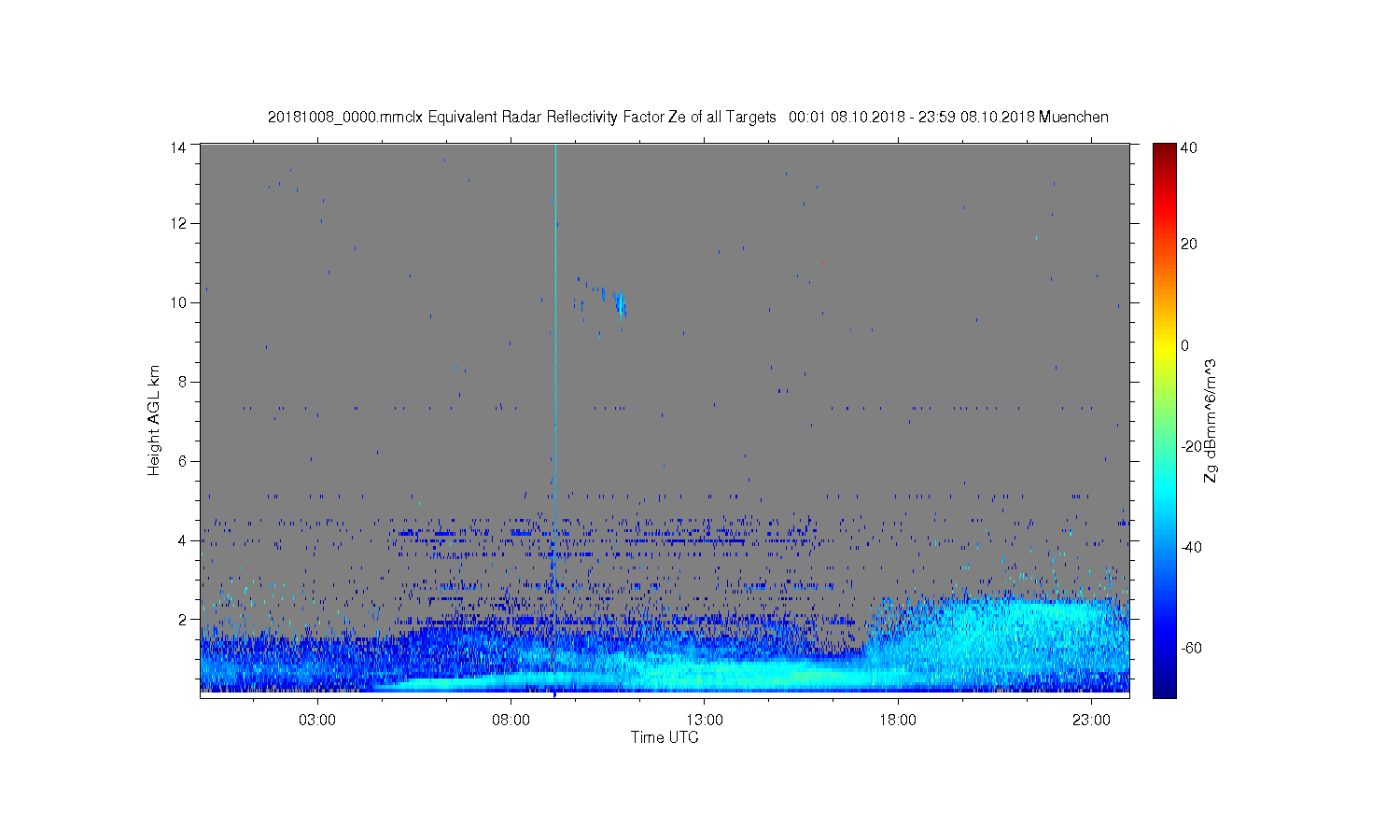Click the height tick label '12'
The width and height of the screenshot is (1400, 840).
(178, 224)
